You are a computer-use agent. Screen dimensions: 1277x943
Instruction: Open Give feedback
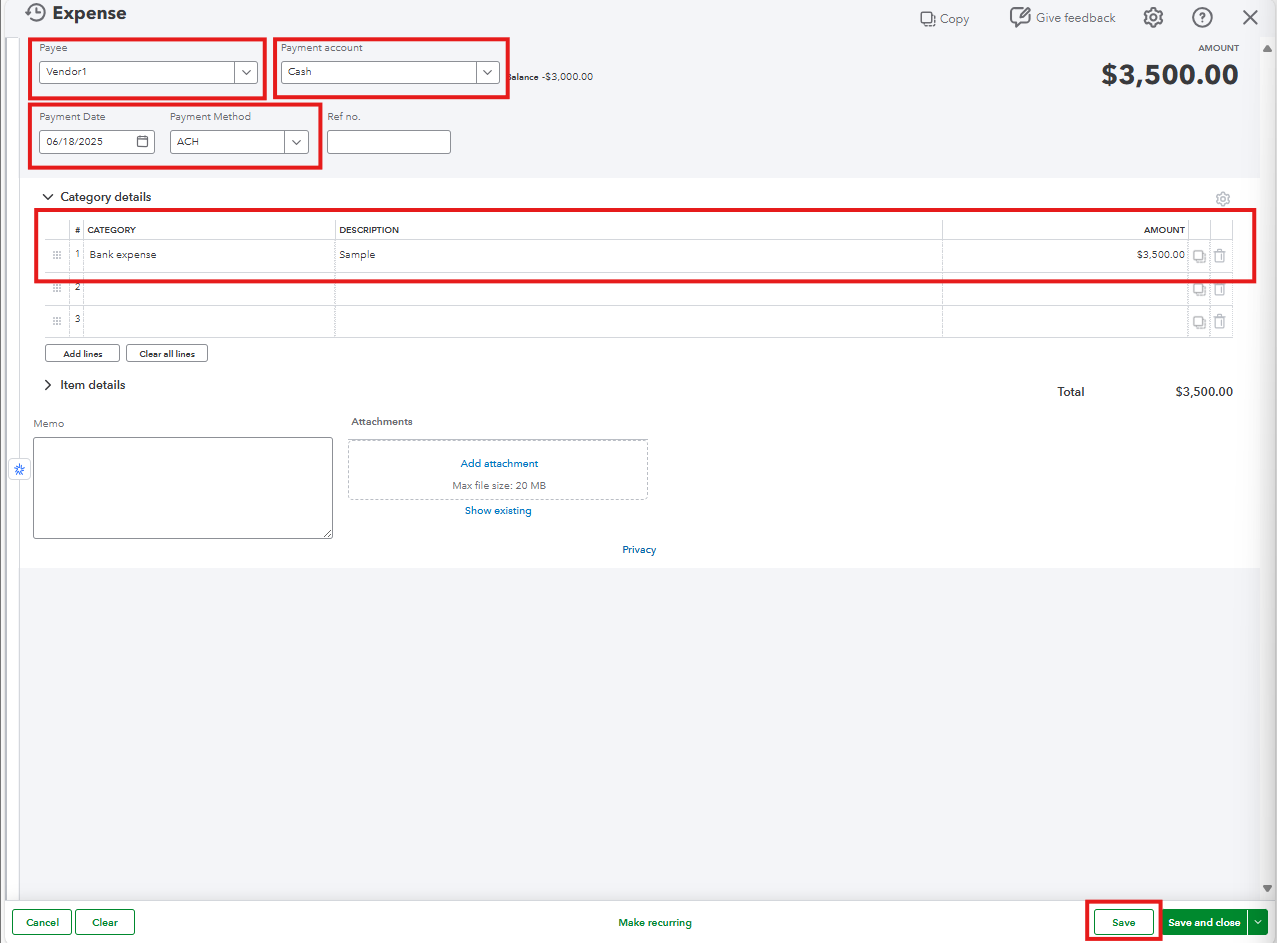point(1062,17)
